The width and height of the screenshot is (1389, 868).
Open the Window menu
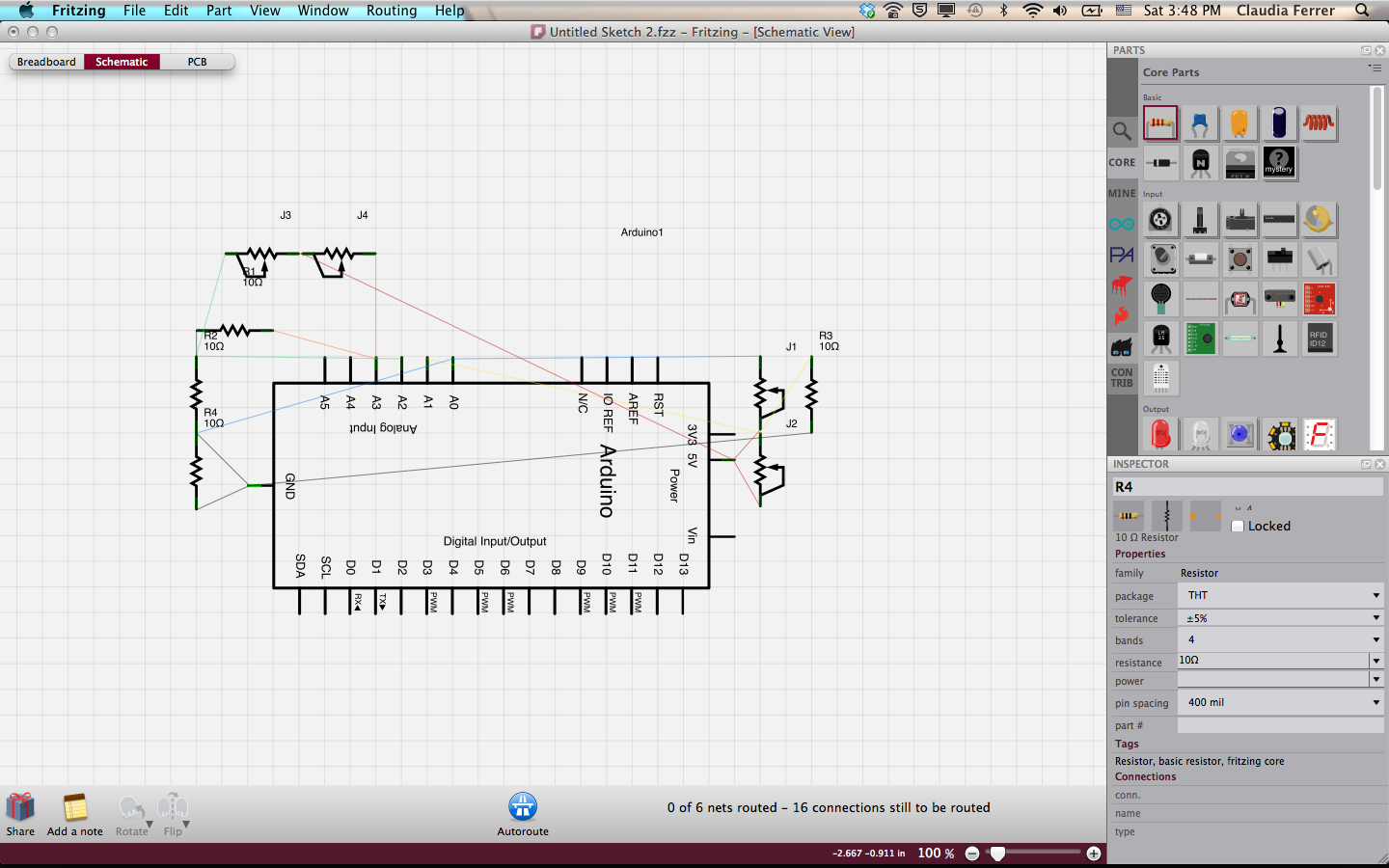point(323,11)
